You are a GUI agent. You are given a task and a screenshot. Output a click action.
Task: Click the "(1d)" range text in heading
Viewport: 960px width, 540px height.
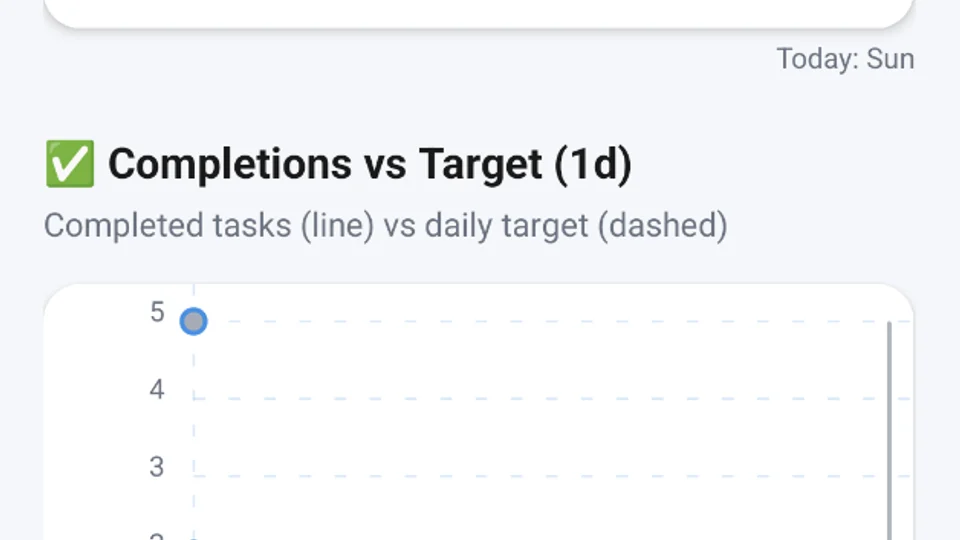click(x=593, y=164)
